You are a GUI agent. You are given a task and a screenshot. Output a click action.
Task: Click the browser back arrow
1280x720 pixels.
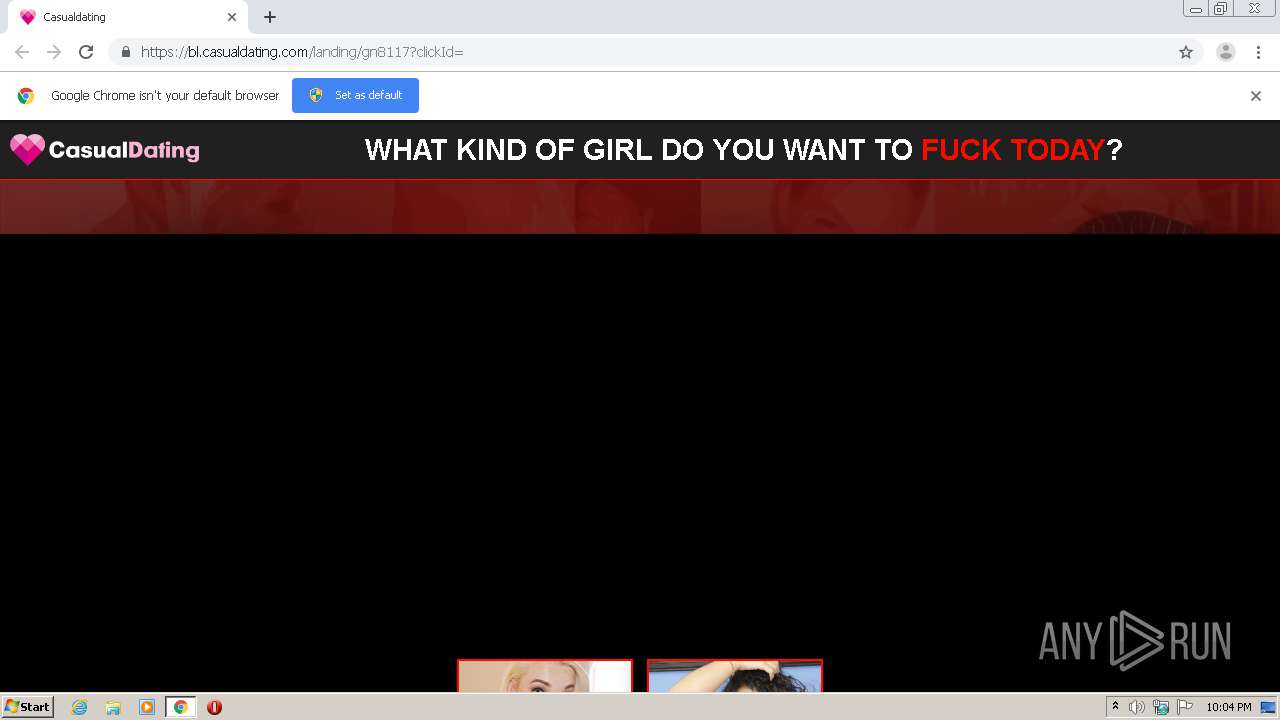click(22, 52)
